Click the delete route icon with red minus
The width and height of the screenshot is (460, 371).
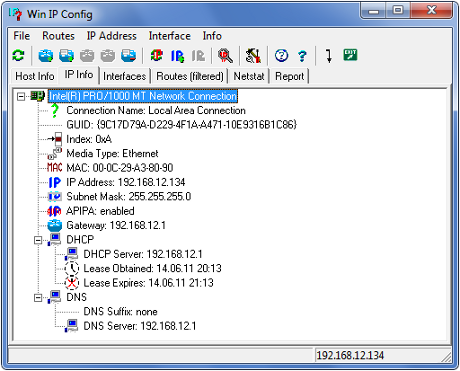129,55
